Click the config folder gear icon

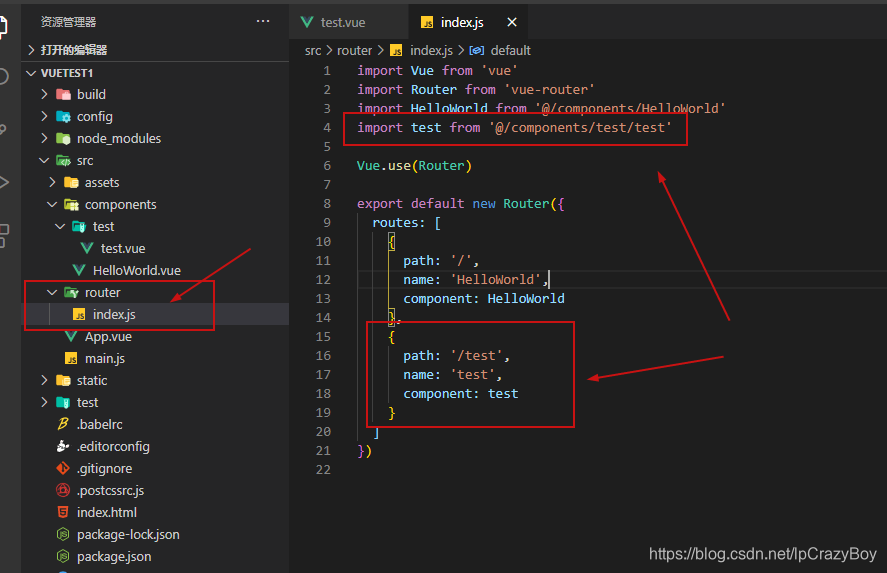click(x=63, y=117)
